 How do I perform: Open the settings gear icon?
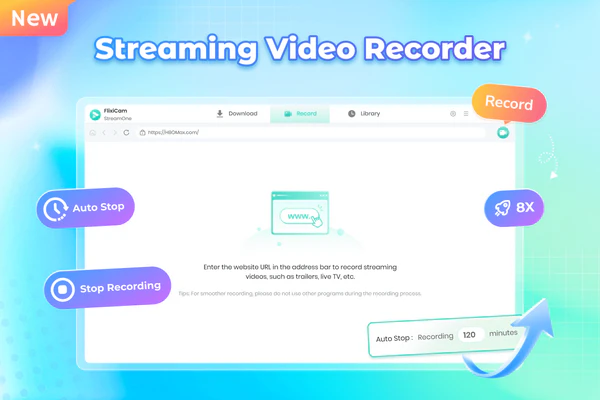[453, 114]
